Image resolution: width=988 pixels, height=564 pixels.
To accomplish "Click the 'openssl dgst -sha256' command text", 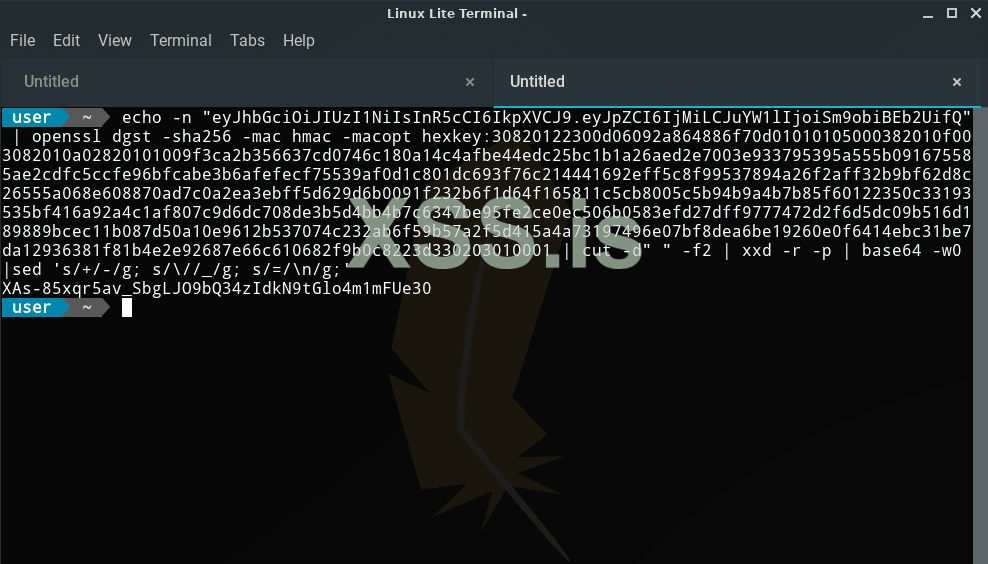I will [132, 137].
